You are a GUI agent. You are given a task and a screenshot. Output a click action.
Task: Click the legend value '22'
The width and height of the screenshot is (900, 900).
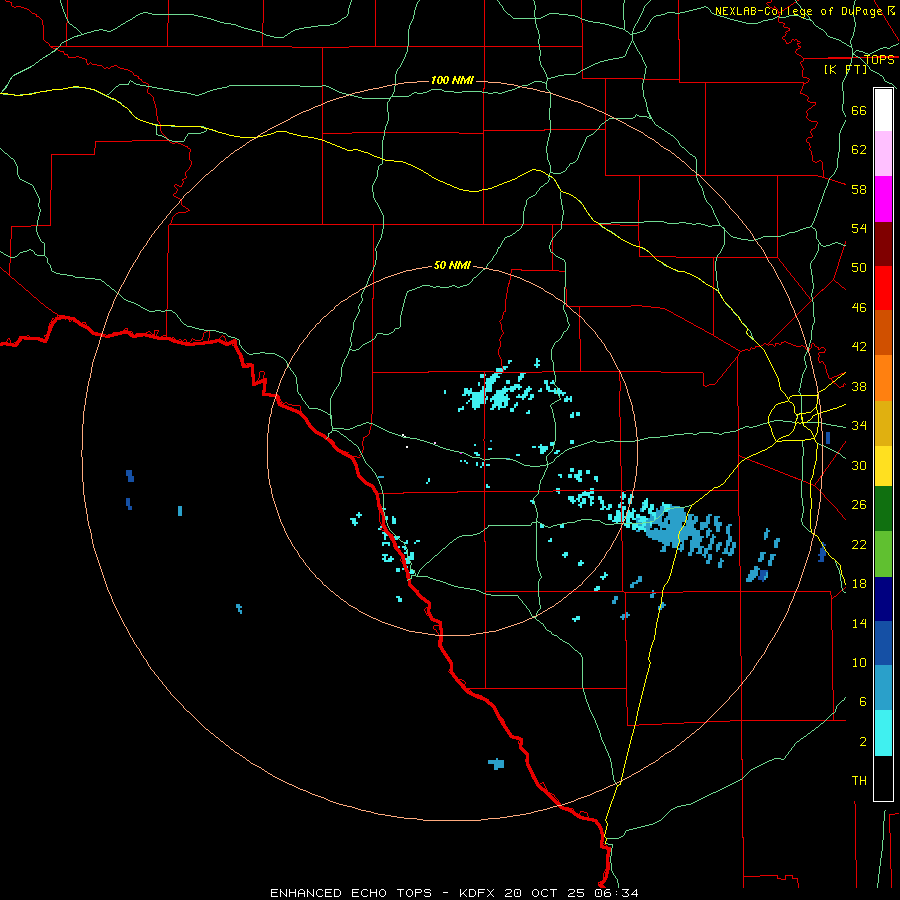pyautogui.click(x=859, y=544)
